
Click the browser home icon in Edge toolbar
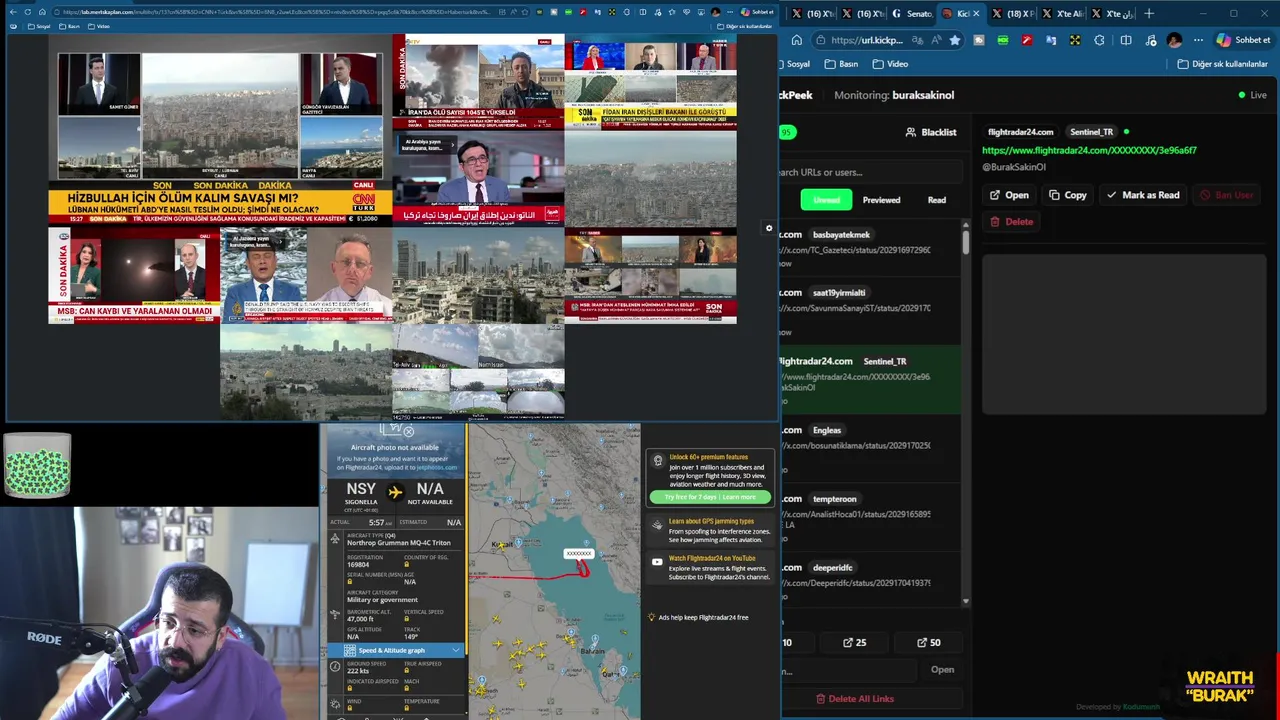(x=797, y=40)
